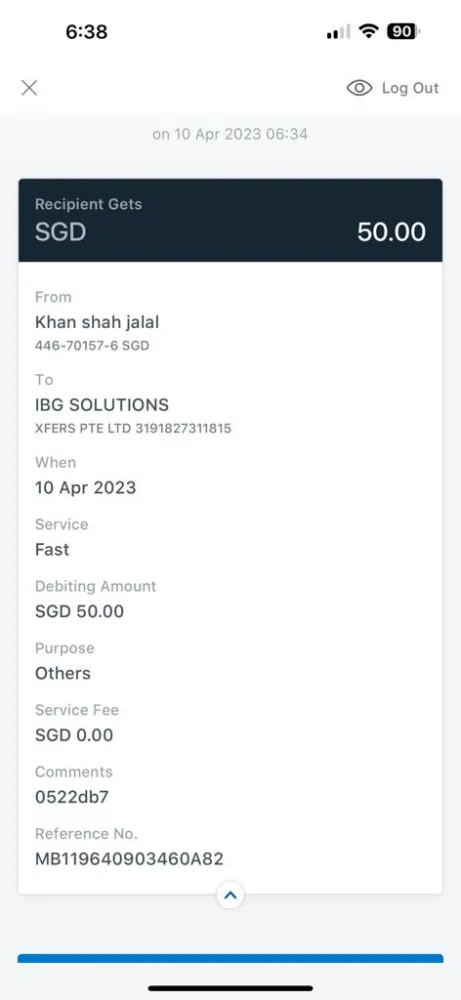Tap the Recipient Gets SGD 50.00 header
This screenshot has height=1000, width=461.
[x=230, y=220]
